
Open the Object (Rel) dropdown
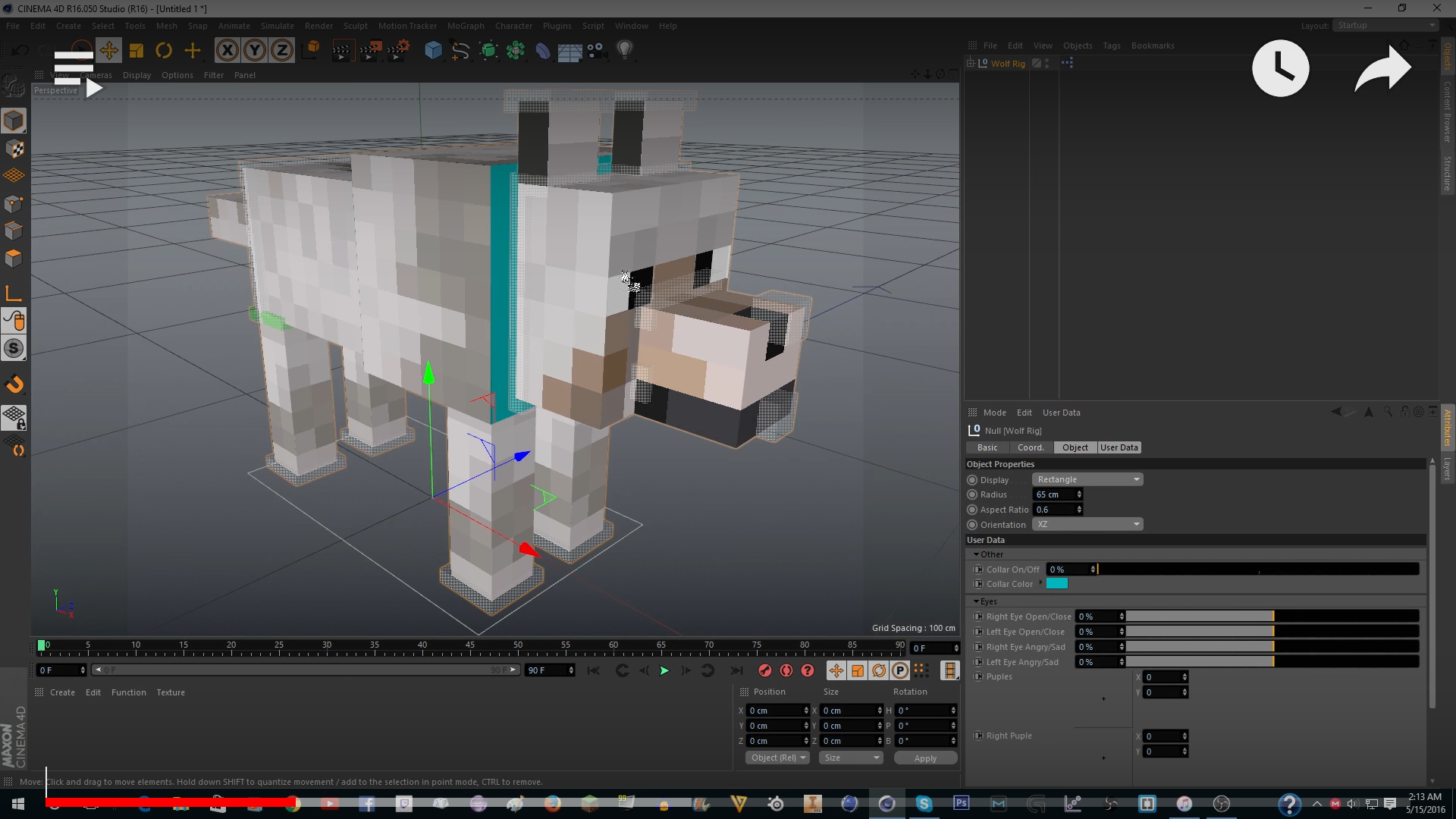point(777,758)
